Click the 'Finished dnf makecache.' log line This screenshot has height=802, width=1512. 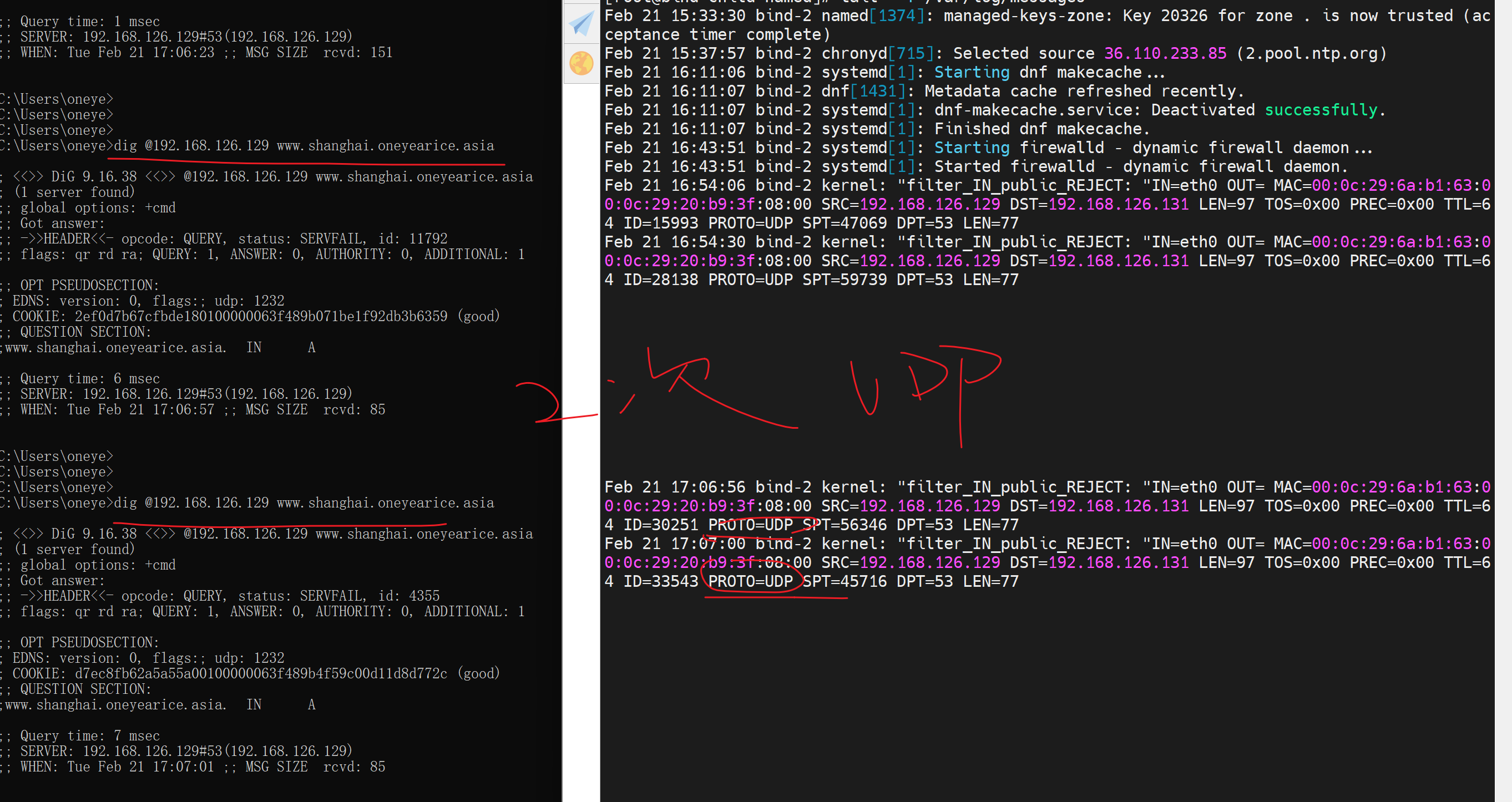pos(877,129)
